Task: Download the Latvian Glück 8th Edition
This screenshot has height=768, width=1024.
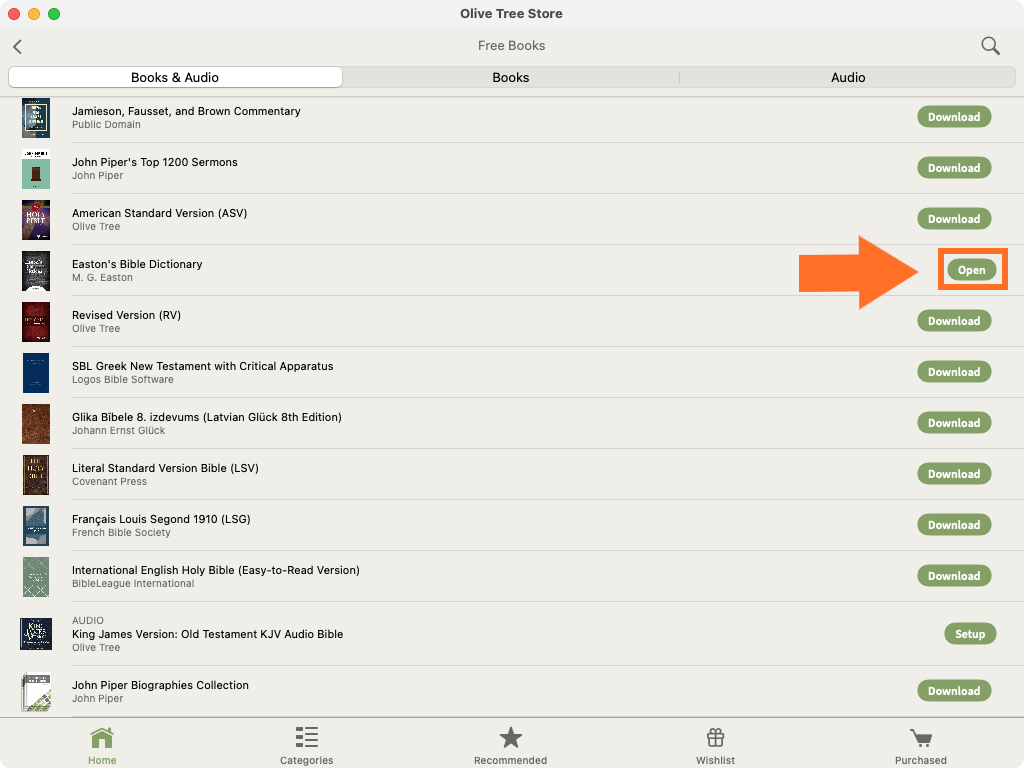Action: 954,423
